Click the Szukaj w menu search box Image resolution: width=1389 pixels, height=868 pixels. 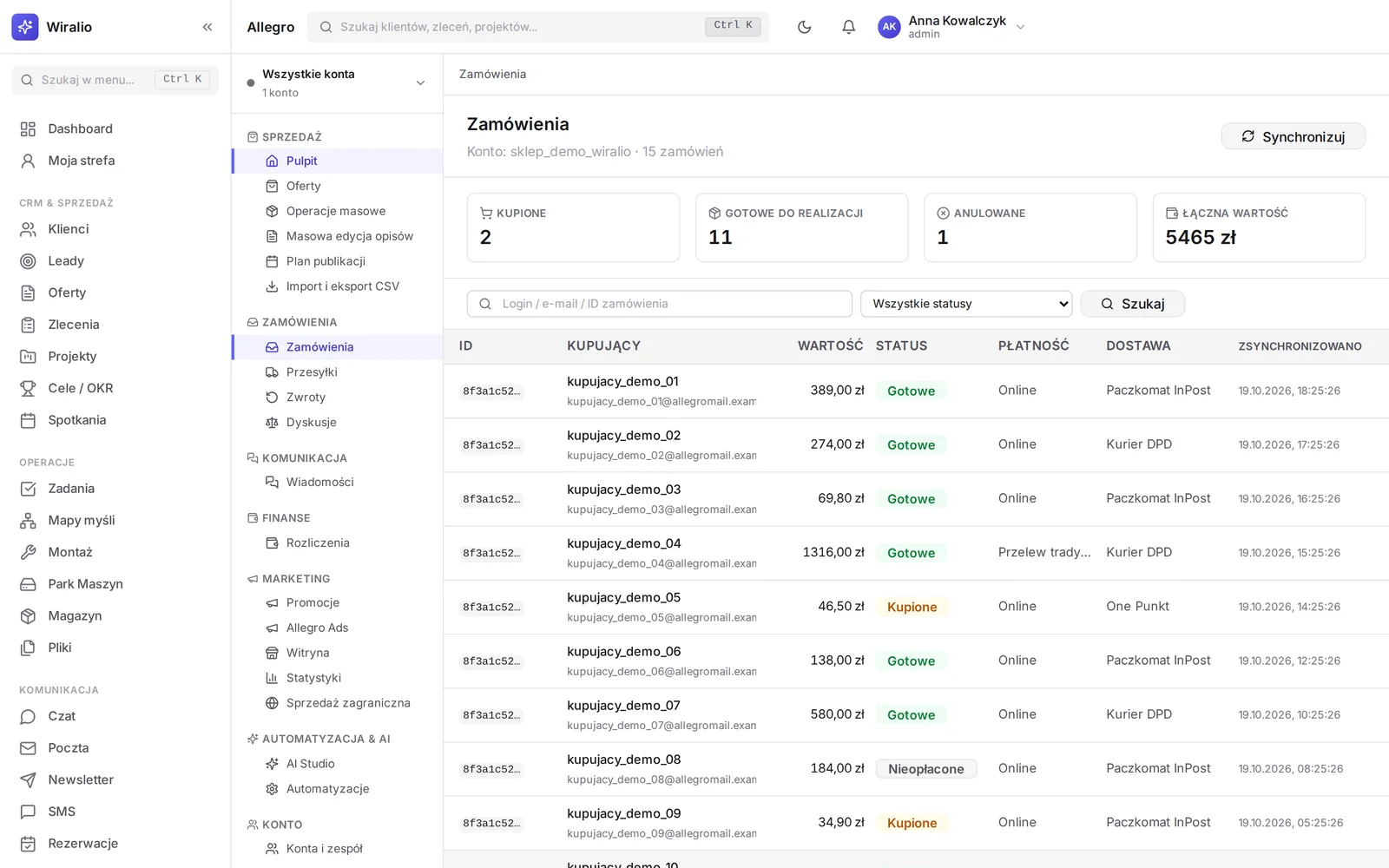115,80
